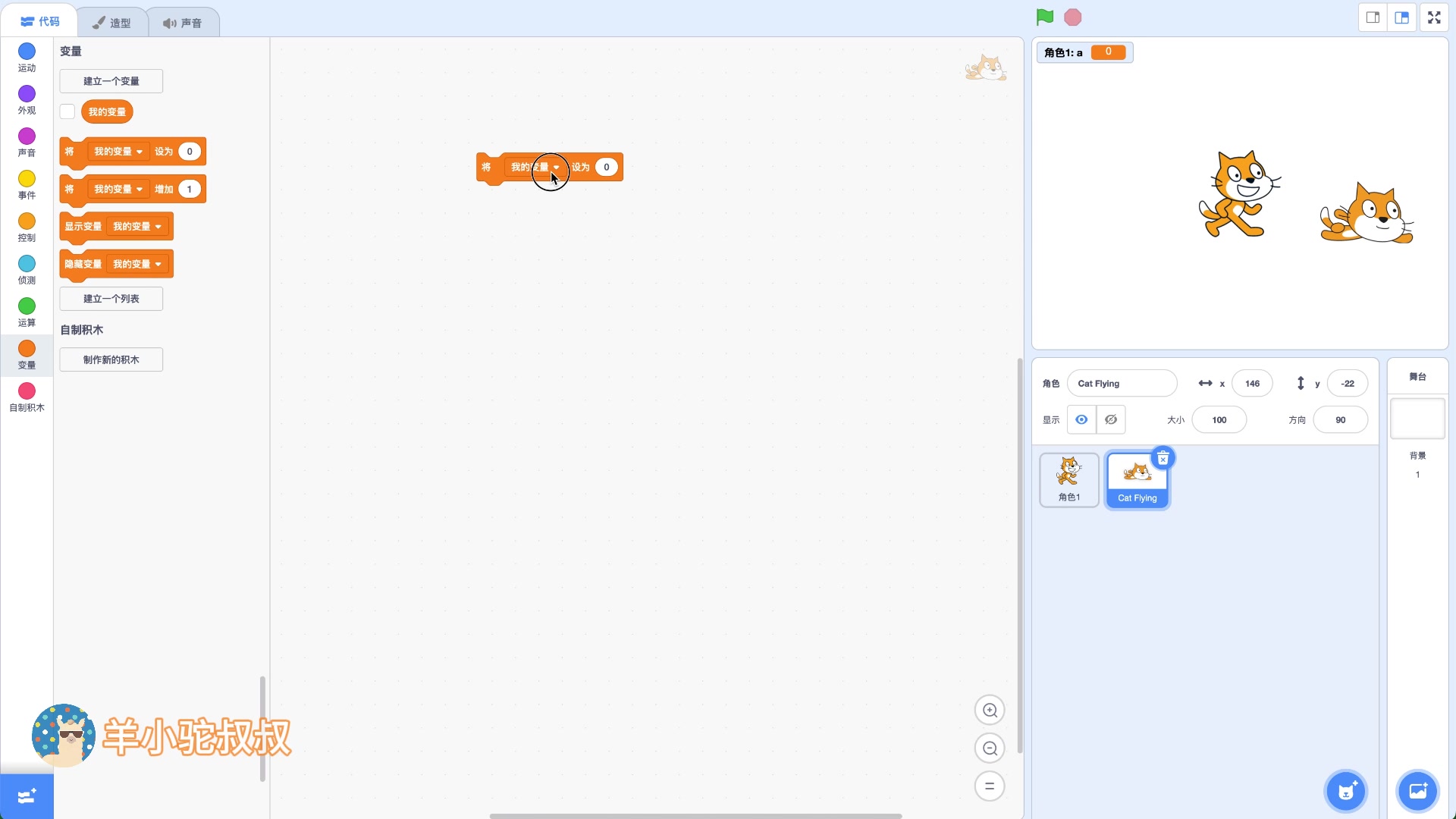Hide the sprite with the crossed-eye toggle
The height and width of the screenshot is (819, 1456).
[x=1109, y=419]
